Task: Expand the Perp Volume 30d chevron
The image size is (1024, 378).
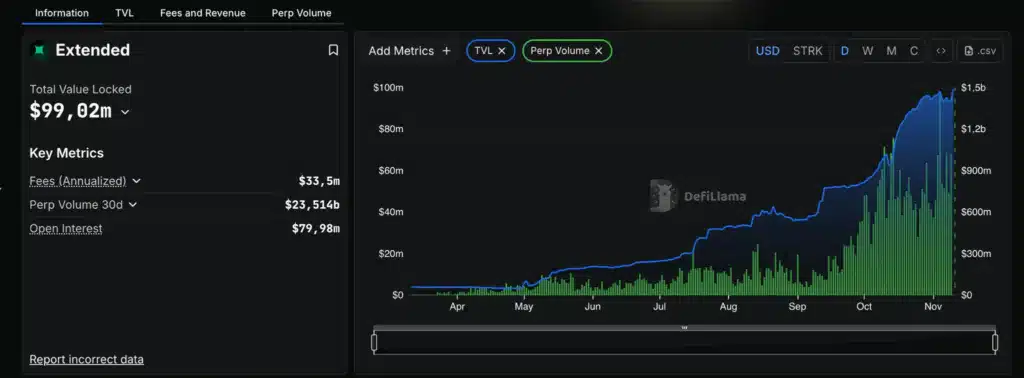Action: (133, 205)
